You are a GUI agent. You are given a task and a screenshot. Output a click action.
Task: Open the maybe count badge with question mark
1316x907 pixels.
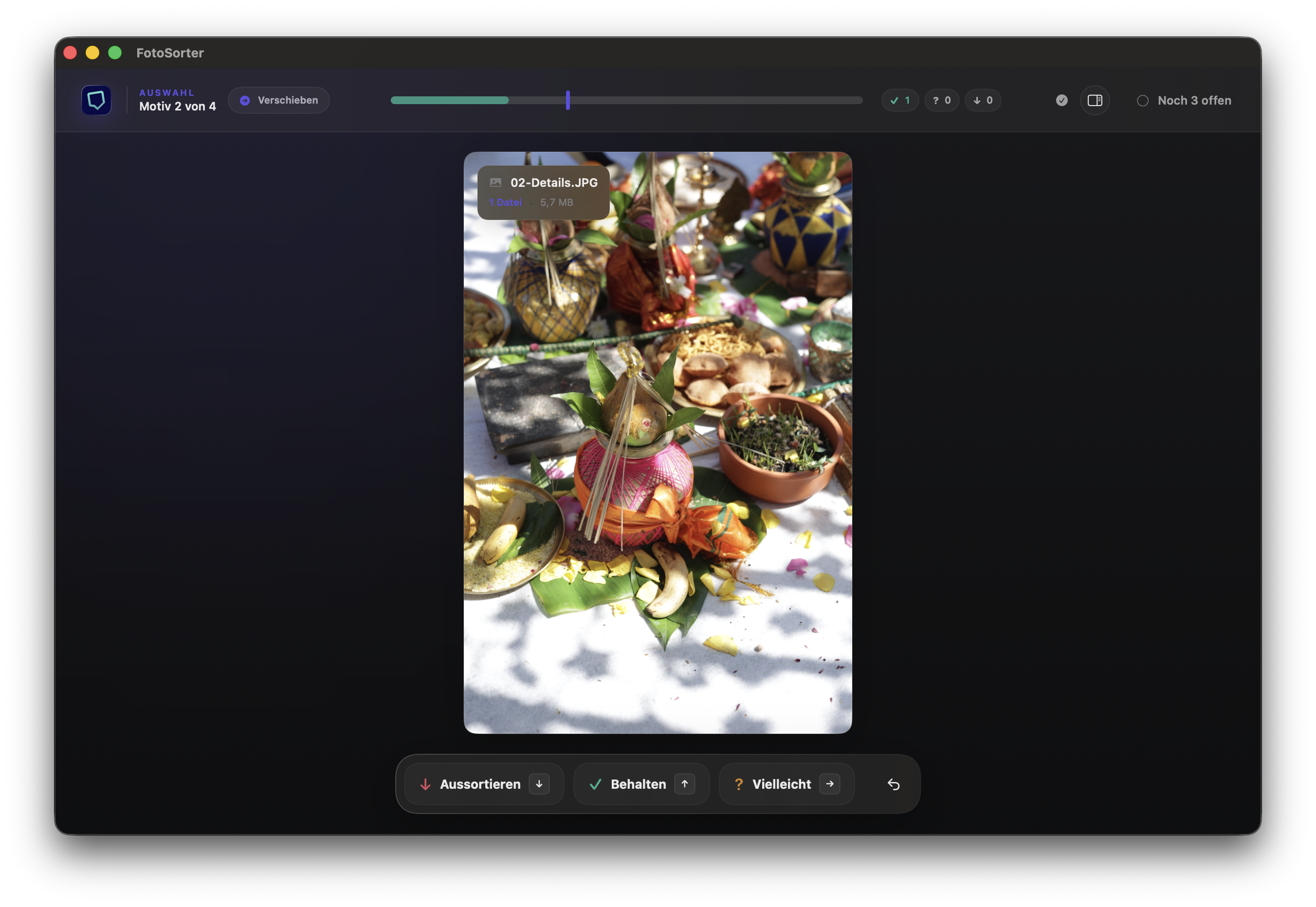pos(941,100)
